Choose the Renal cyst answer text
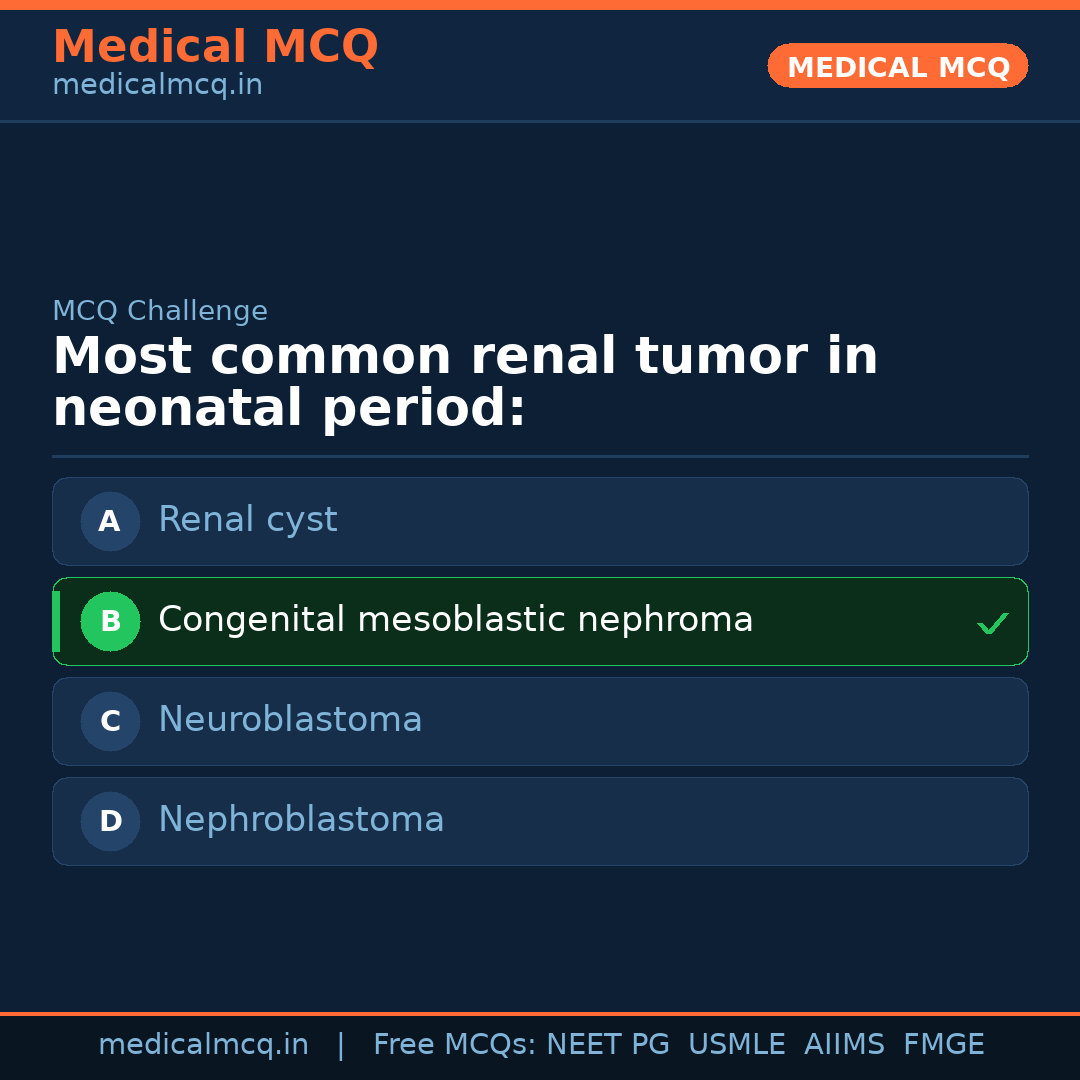Viewport: 1080px width, 1080px height. pos(248,520)
